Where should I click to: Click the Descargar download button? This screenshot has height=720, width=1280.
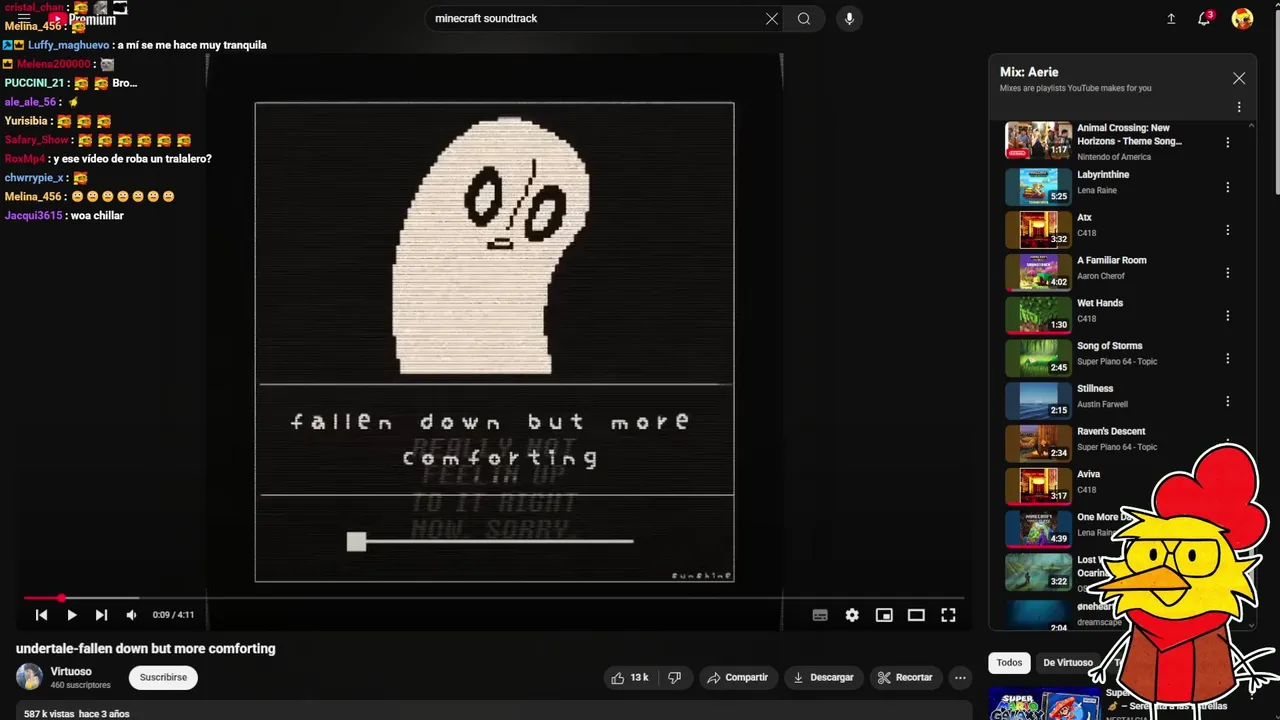823,677
